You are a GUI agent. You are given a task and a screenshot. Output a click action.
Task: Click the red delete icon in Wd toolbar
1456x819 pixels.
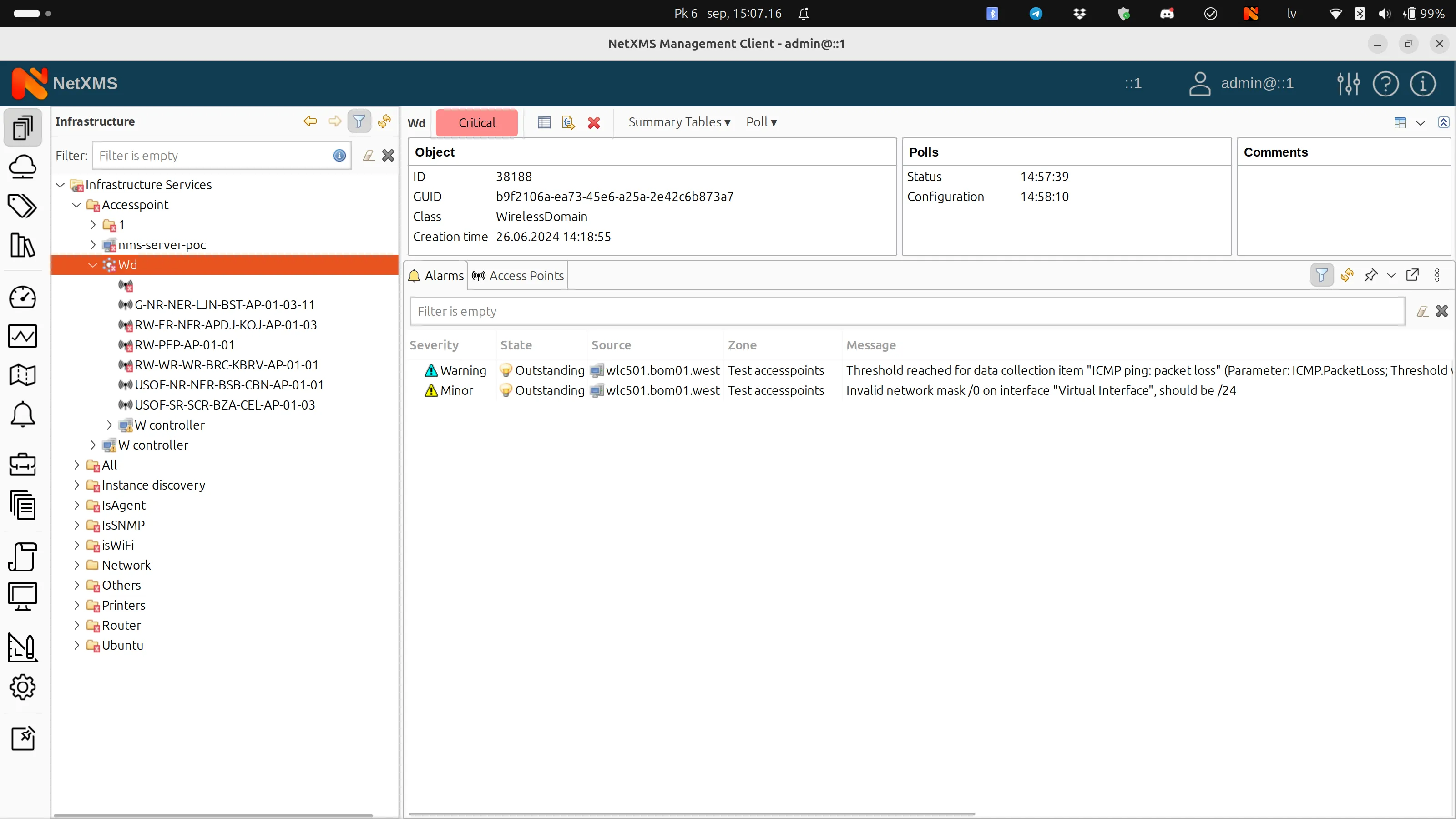(593, 122)
